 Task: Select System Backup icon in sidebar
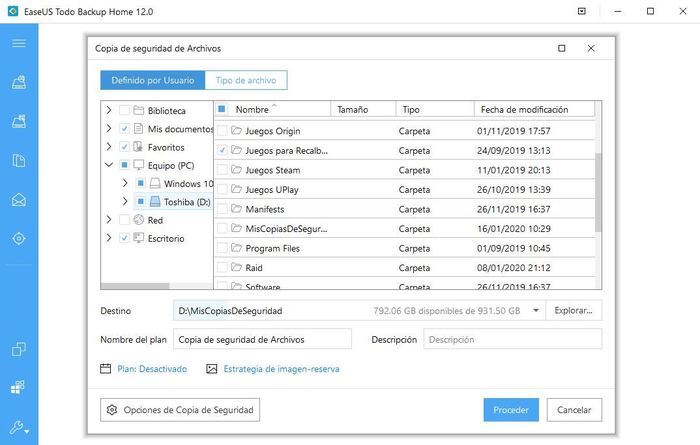[x=19, y=121]
